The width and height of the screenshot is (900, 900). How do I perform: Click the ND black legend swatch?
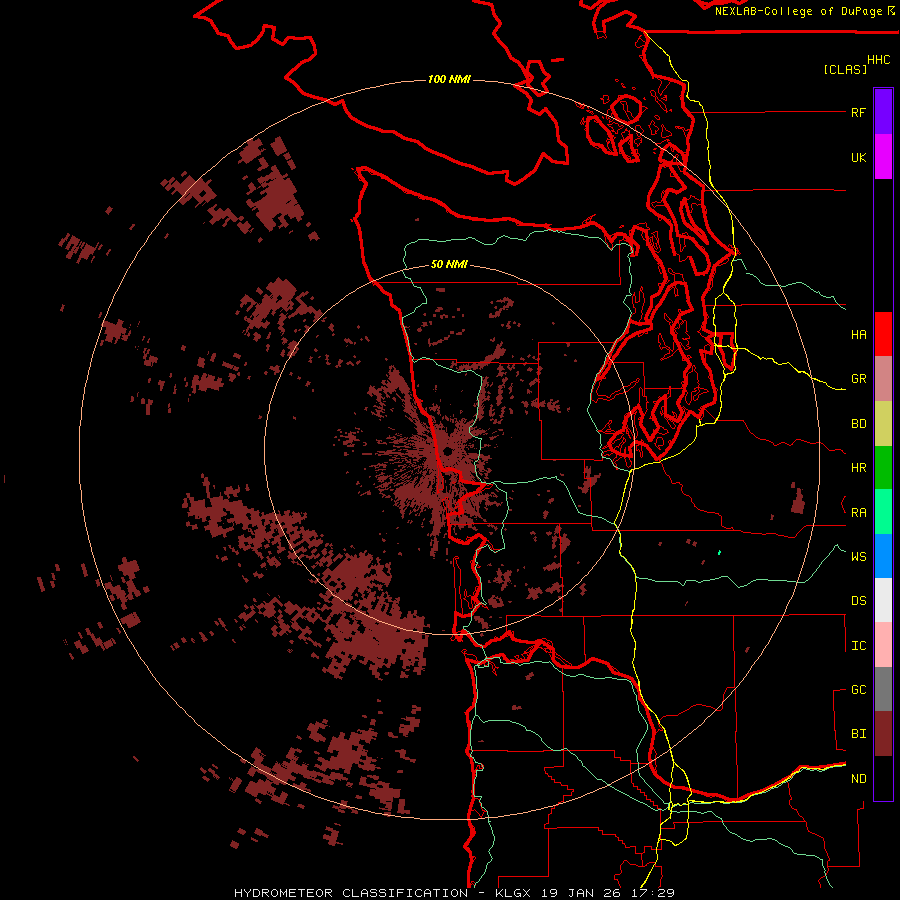(x=883, y=778)
